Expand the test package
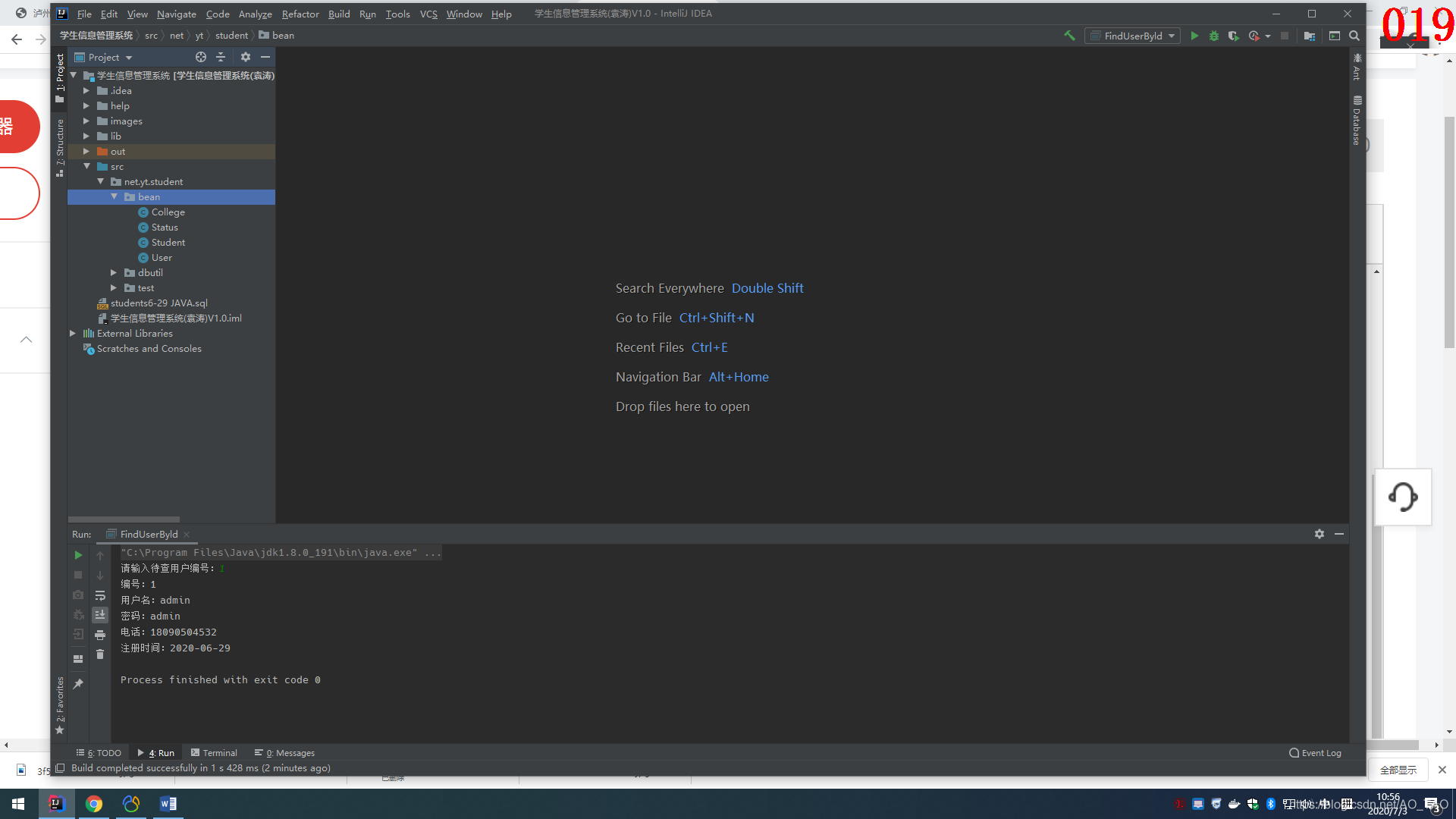 114,288
